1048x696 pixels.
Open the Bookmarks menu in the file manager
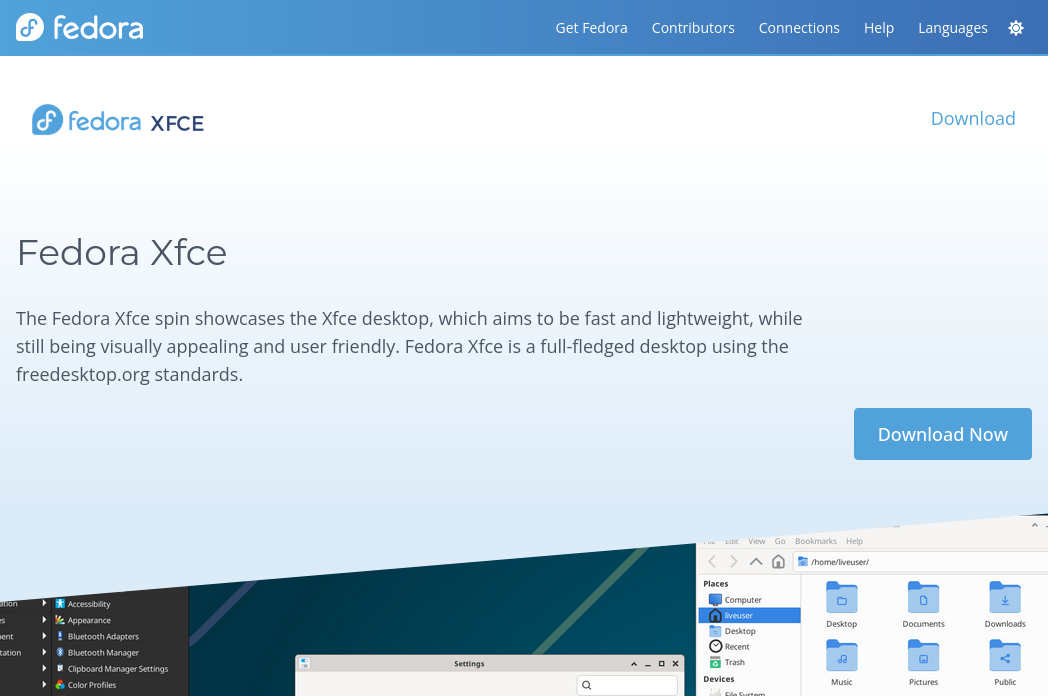[815, 540]
